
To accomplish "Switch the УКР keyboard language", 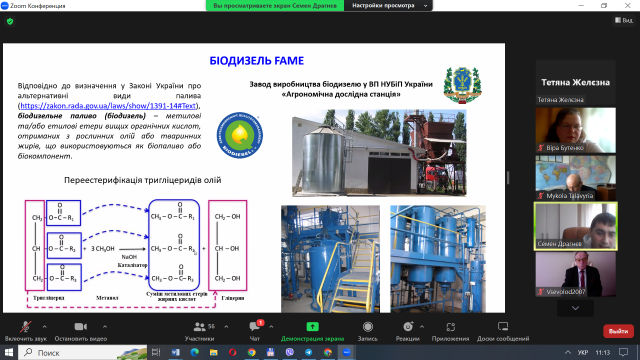I will [583, 352].
